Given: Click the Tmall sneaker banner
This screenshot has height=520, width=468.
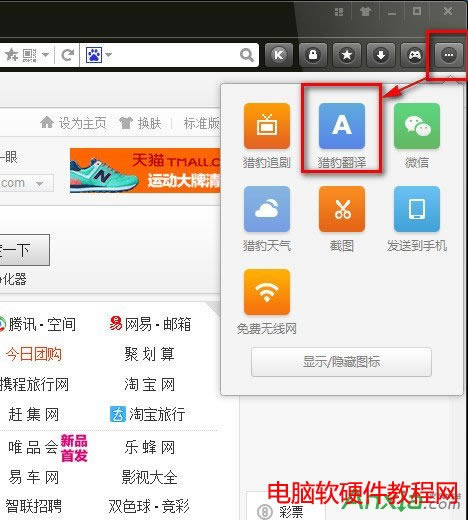Looking at the screenshot, I should coord(145,171).
